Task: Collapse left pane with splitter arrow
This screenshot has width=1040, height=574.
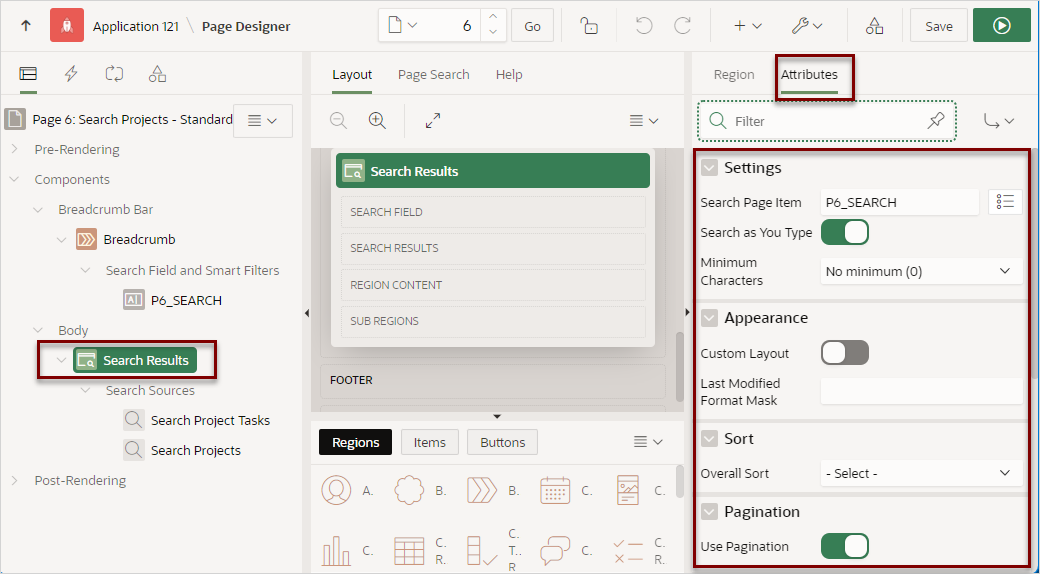Action: click(x=306, y=313)
